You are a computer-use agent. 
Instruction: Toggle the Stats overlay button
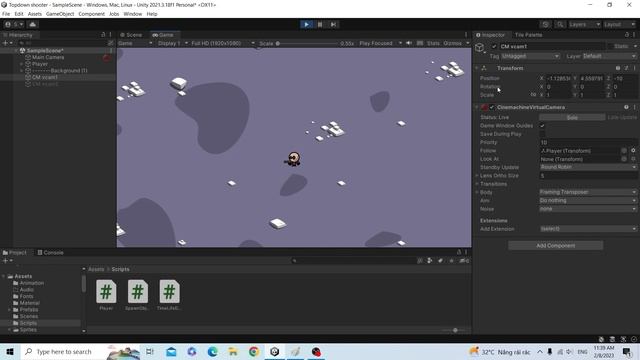pyautogui.click(x=433, y=43)
